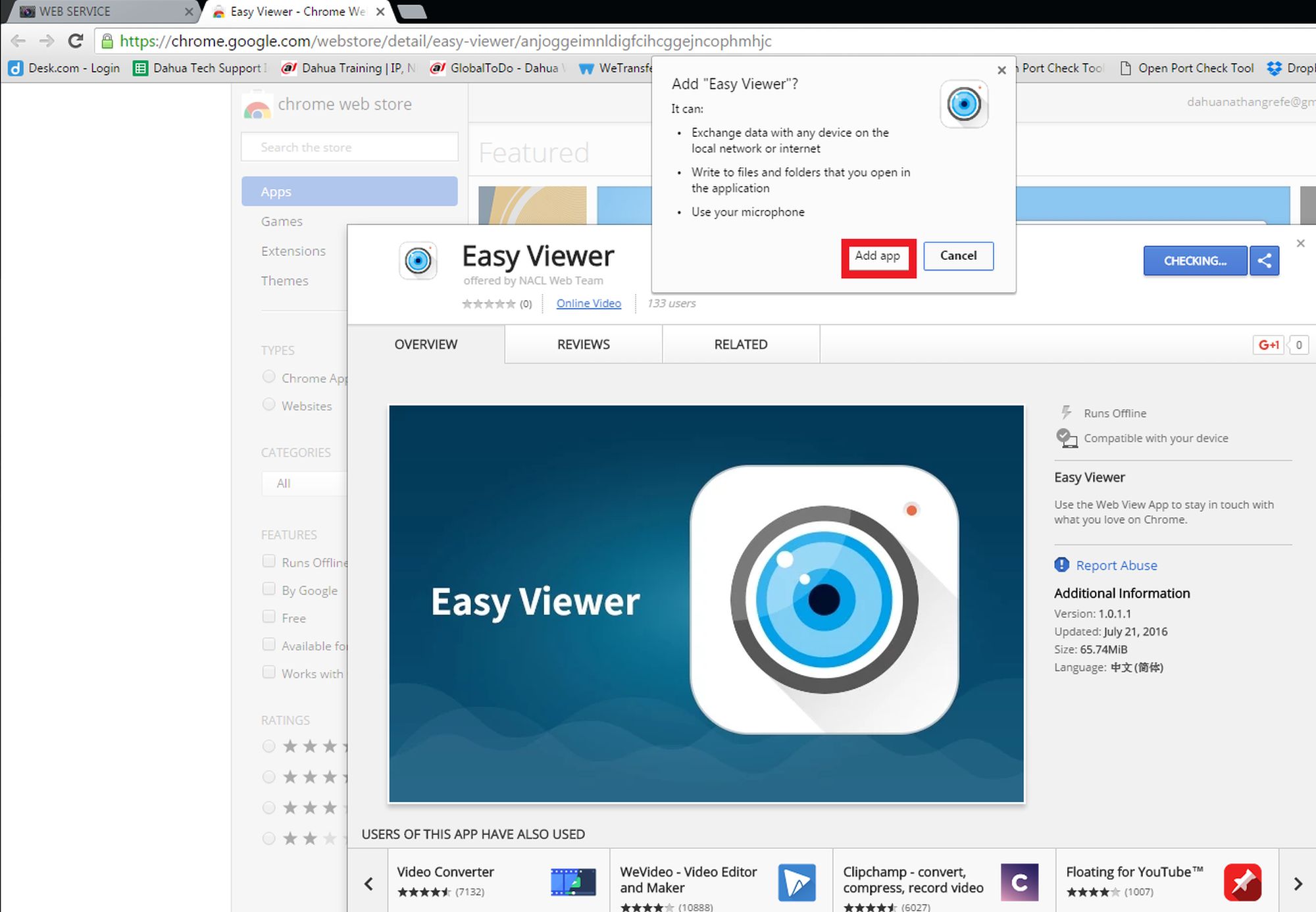Screen dimensions: 1316x912
Task: Enable the By Google checkbox
Action: (x=268, y=589)
